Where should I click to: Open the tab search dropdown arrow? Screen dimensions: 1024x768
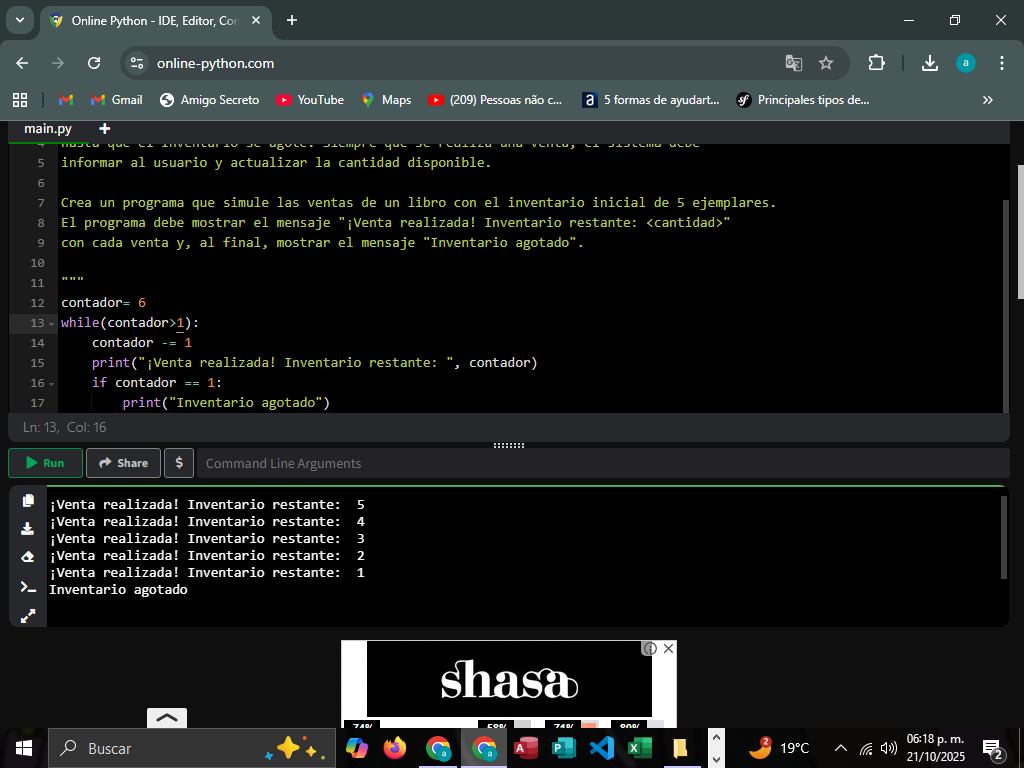(19, 20)
